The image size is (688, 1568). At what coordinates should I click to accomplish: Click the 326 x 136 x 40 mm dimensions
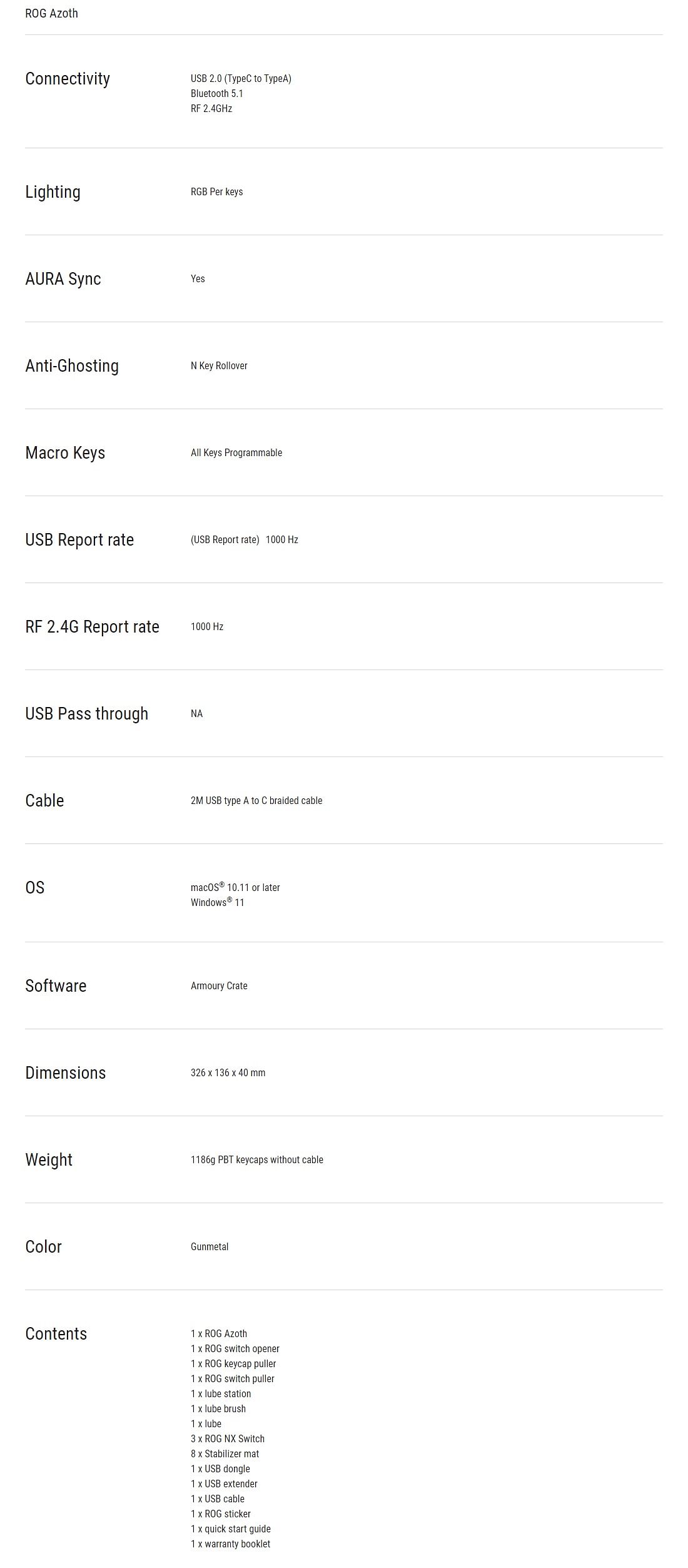[x=228, y=1072]
